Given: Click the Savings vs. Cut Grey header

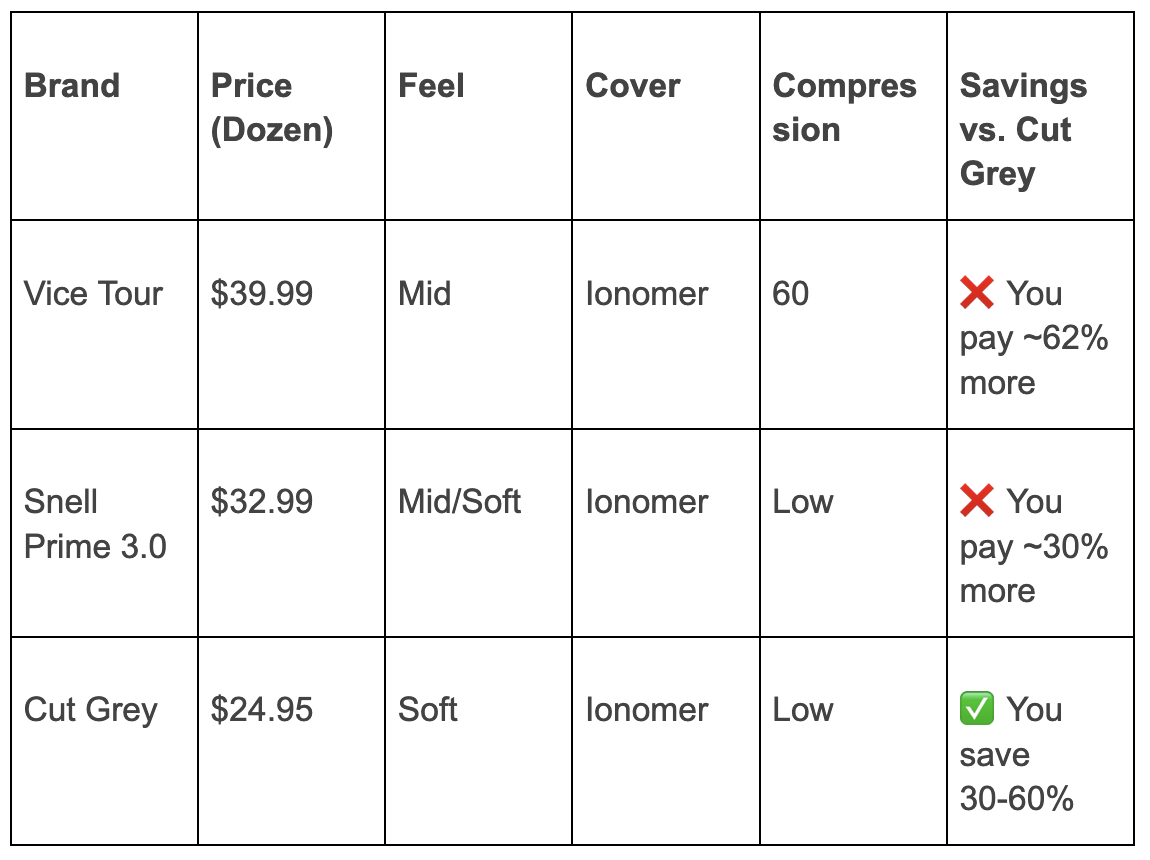Looking at the screenshot, I should pyautogui.click(x=1040, y=116).
